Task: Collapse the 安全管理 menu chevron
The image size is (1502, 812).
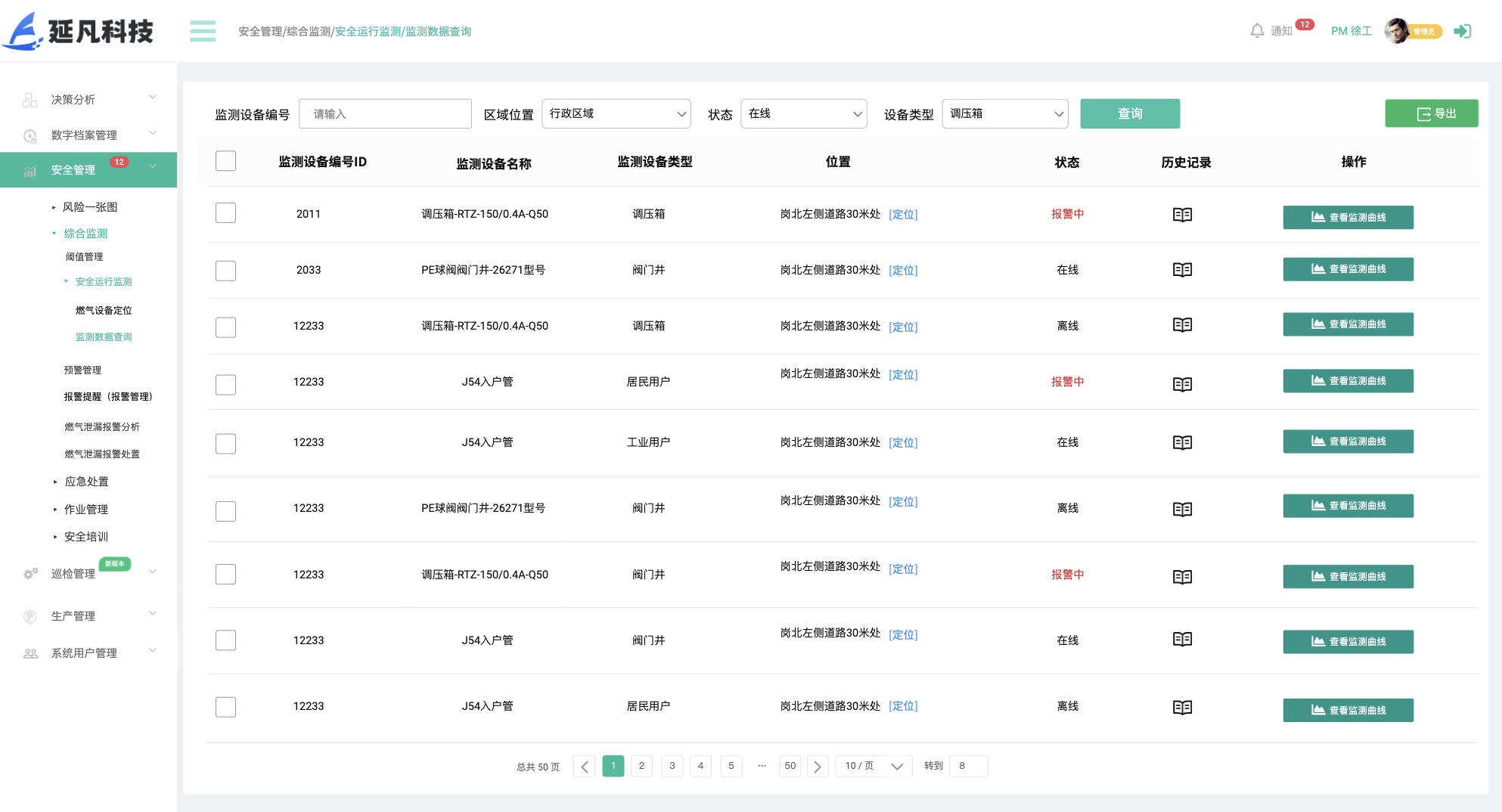Action: (x=153, y=166)
